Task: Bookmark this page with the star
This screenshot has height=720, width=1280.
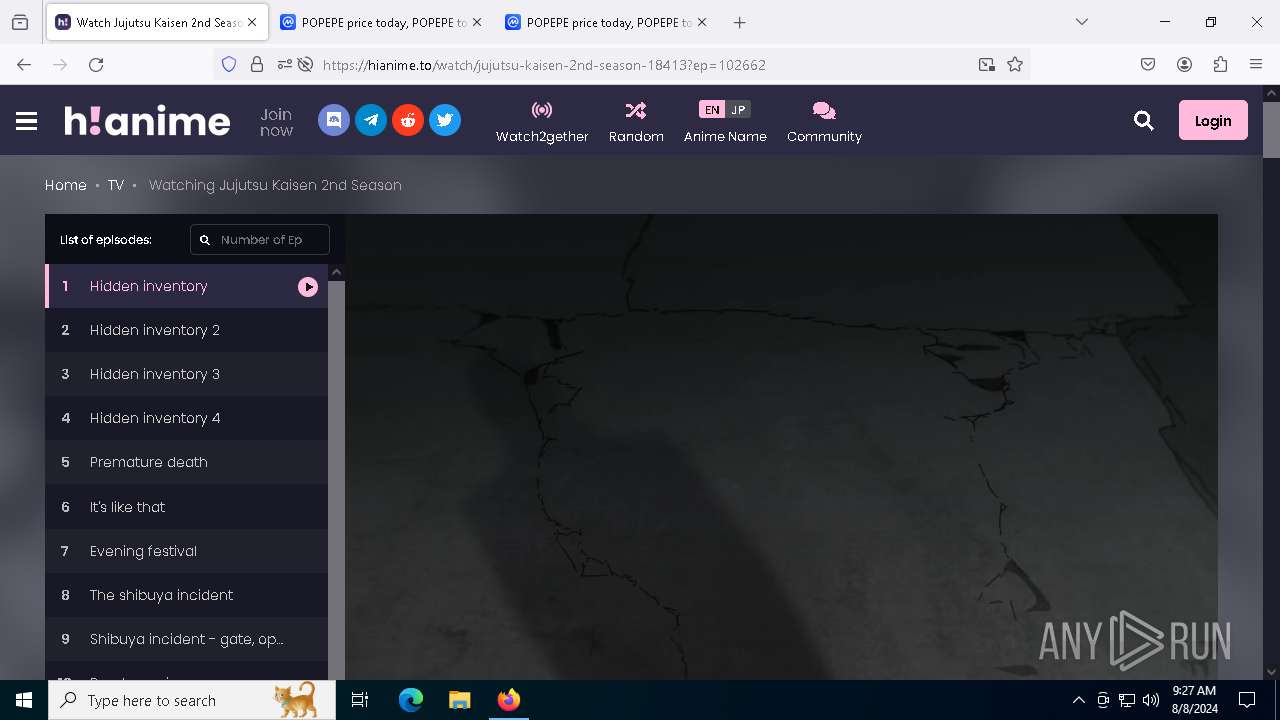Action: pyautogui.click(x=1015, y=64)
